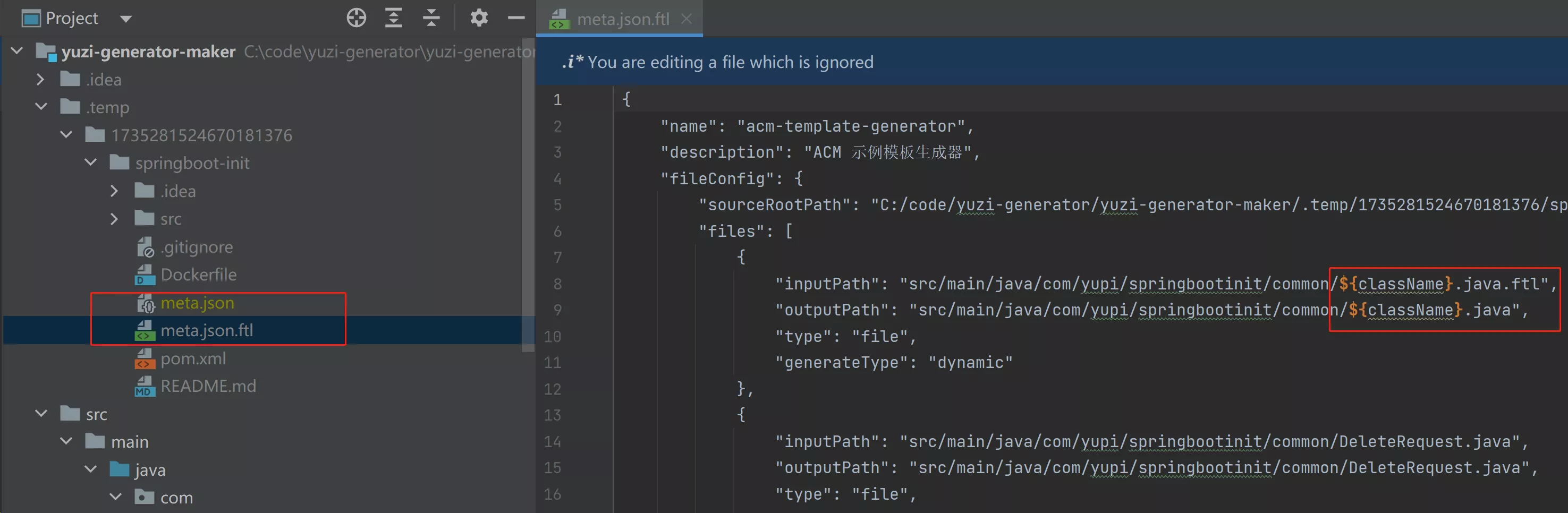Select Dockerfile in the project tree
This screenshot has height=513, width=1568.
tap(198, 275)
